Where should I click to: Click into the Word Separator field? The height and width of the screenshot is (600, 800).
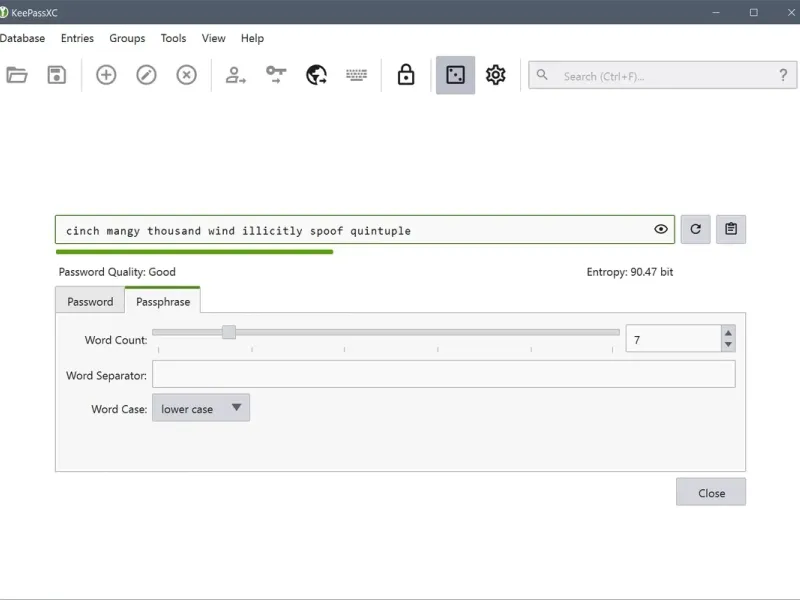443,374
